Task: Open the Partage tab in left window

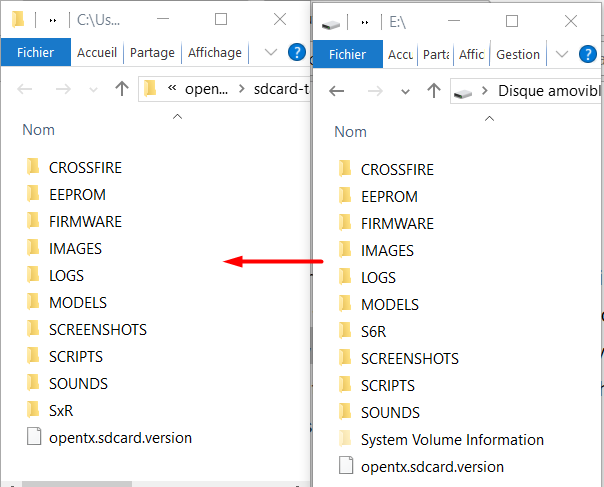Action: [x=152, y=53]
